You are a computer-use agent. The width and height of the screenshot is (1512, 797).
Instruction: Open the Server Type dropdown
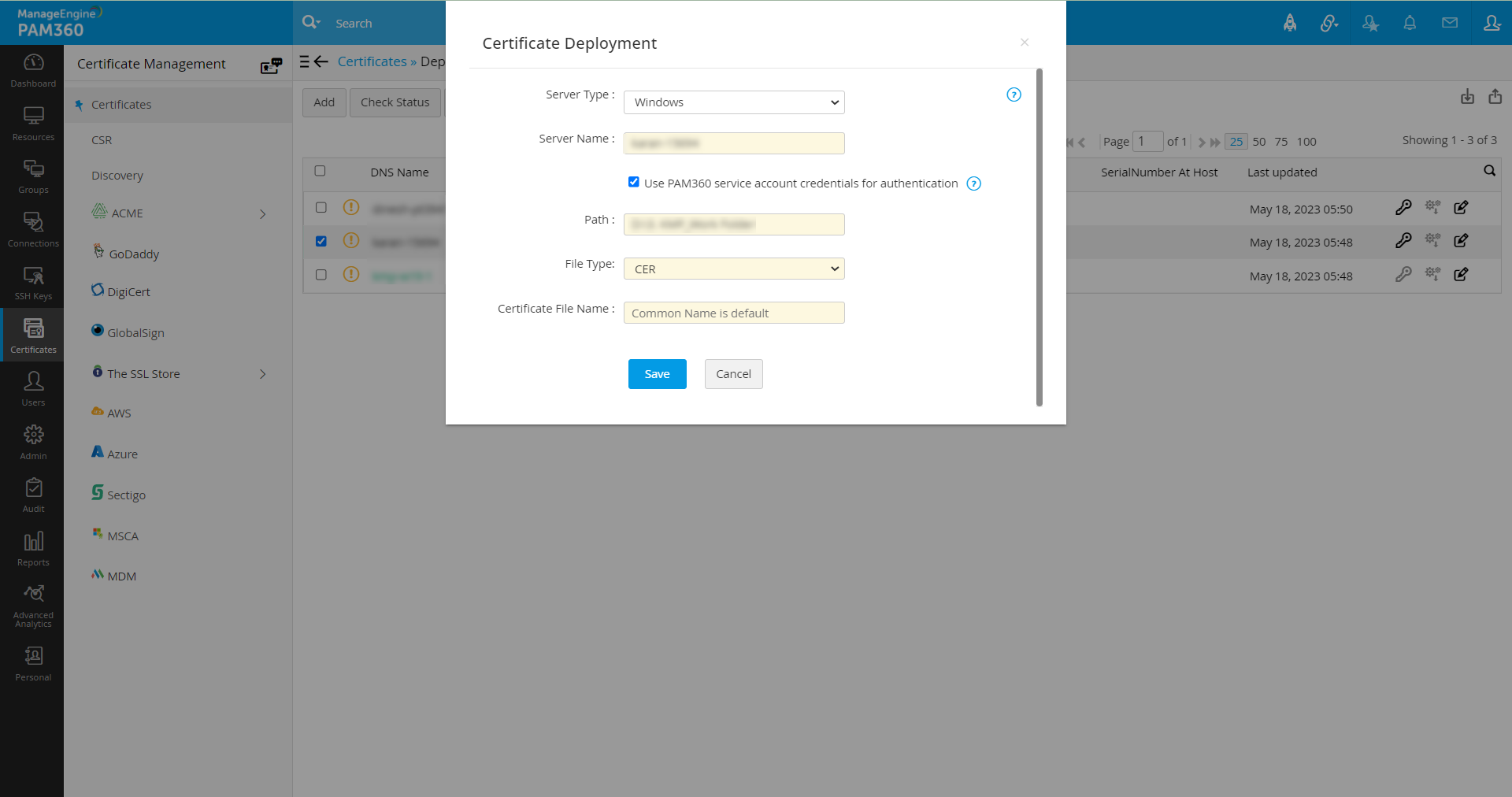coord(733,102)
